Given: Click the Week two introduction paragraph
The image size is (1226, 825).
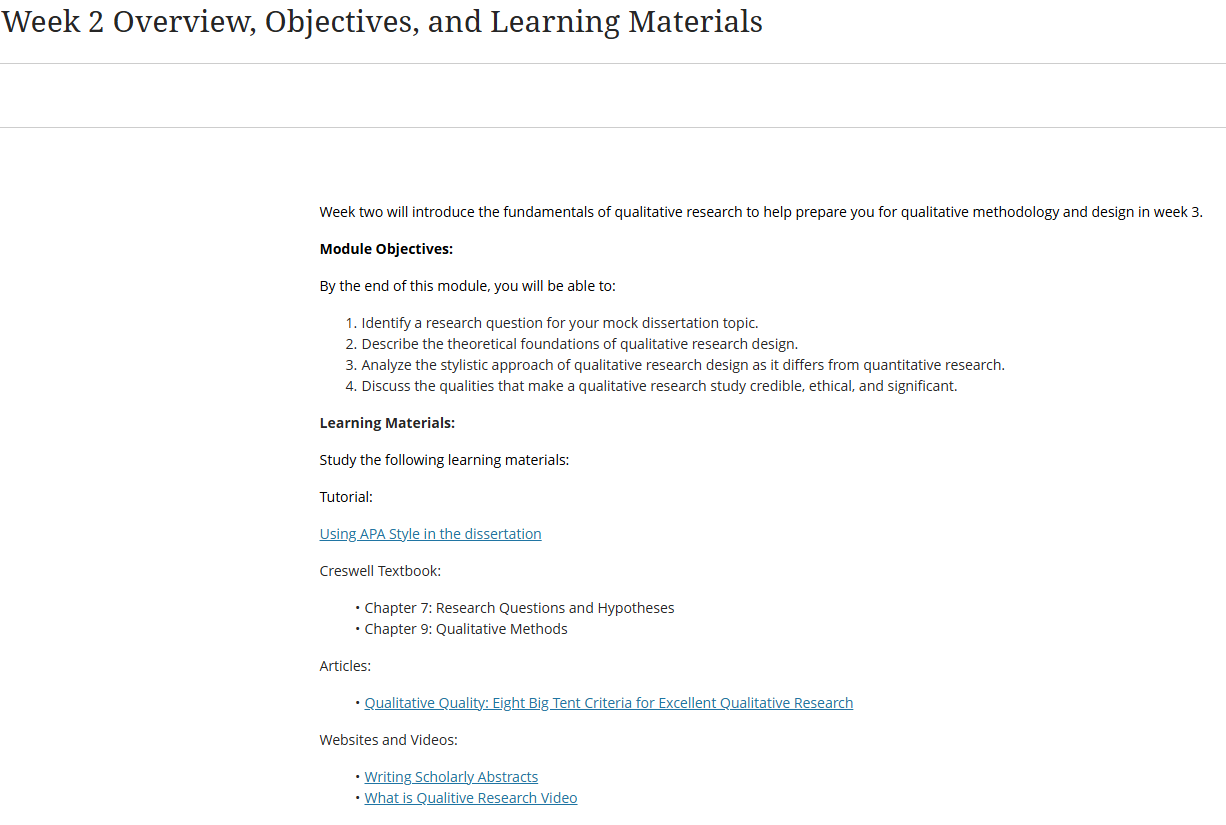Looking at the screenshot, I should (x=761, y=212).
